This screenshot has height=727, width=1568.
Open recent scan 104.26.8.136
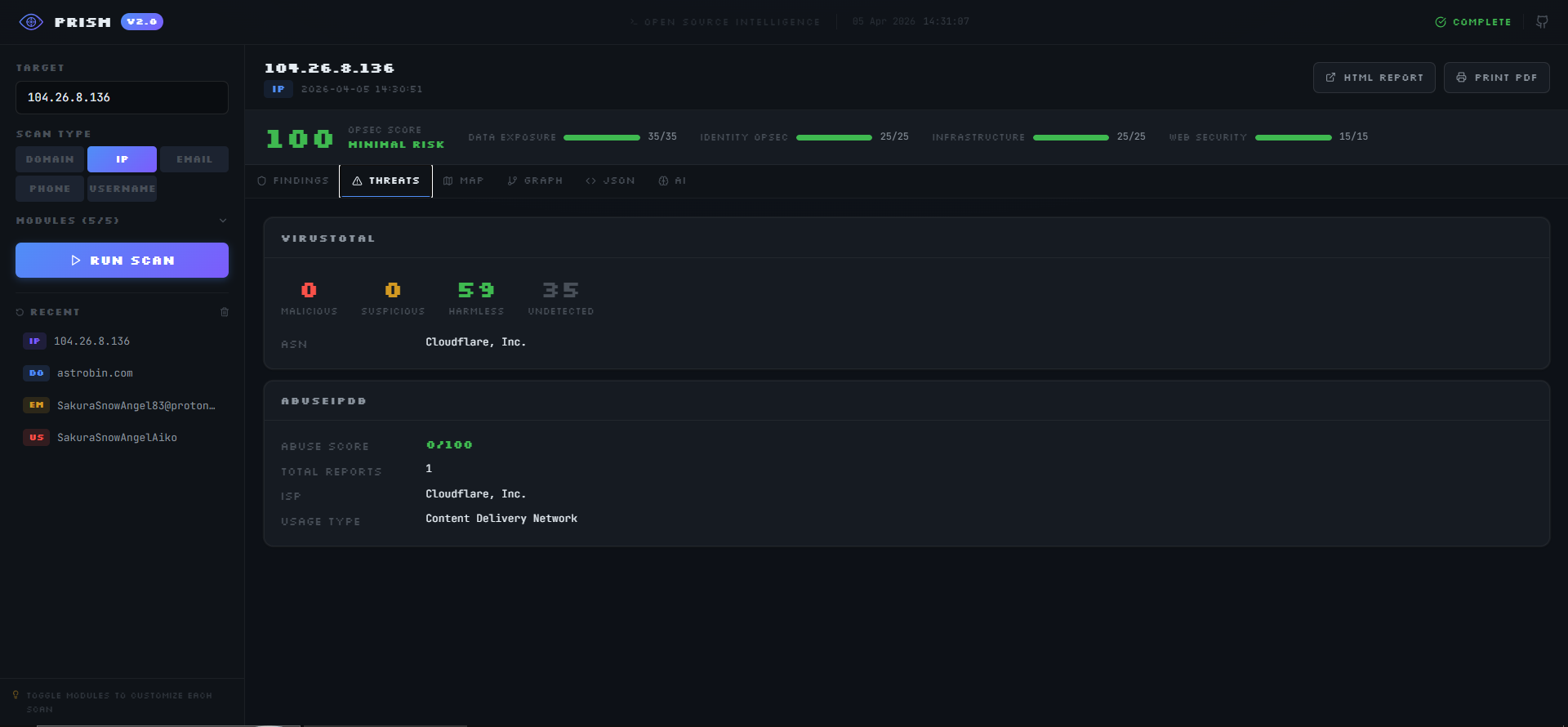(x=122, y=341)
